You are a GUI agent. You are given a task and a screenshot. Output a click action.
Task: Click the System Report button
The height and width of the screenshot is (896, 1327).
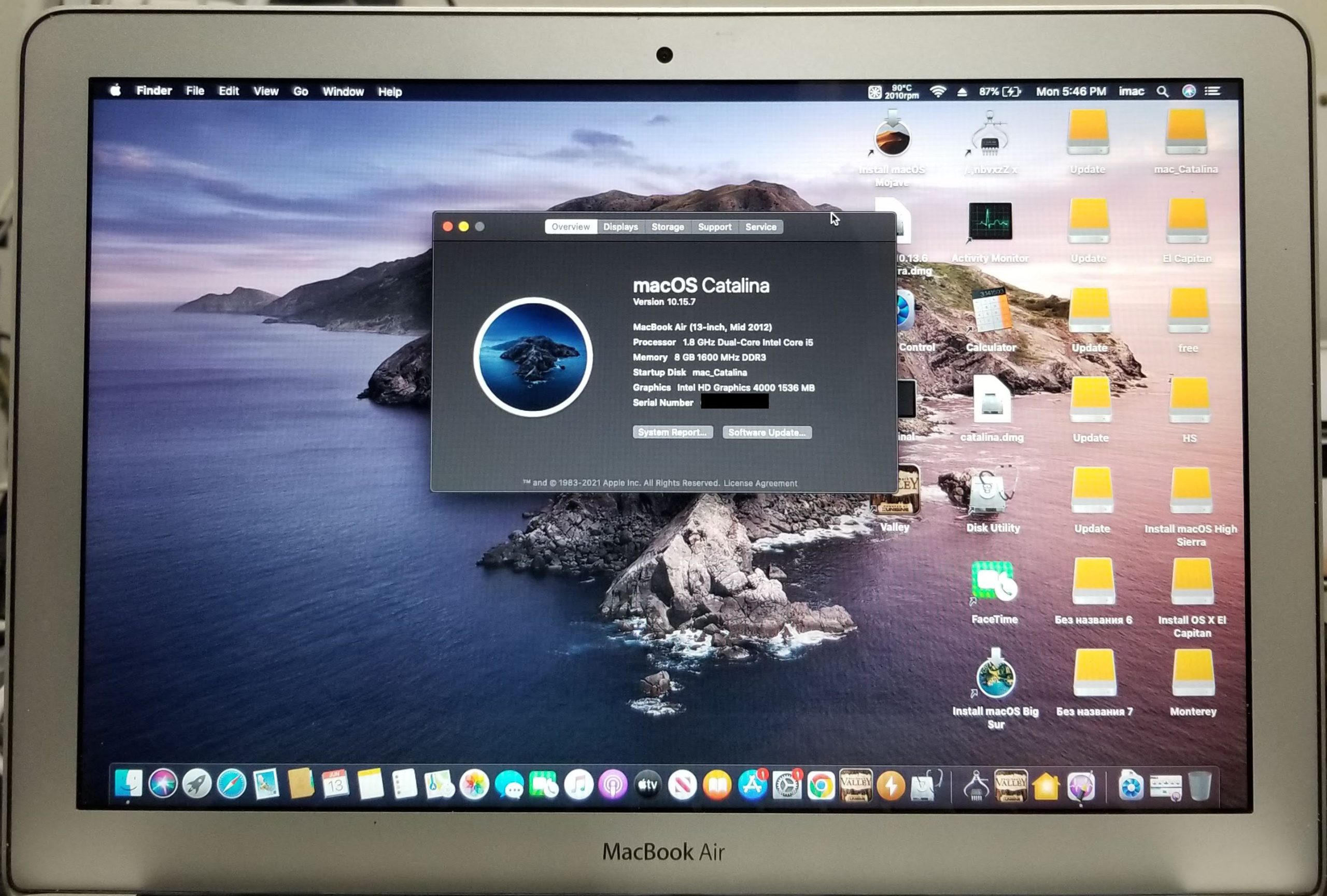pyautogui.click(x=672, y=433)
